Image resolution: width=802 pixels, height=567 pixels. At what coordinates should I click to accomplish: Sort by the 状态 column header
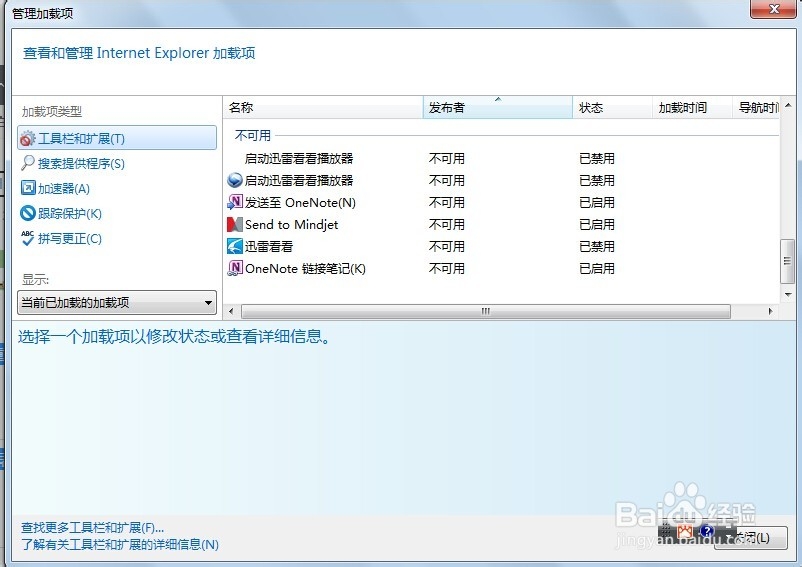point(612,107)
